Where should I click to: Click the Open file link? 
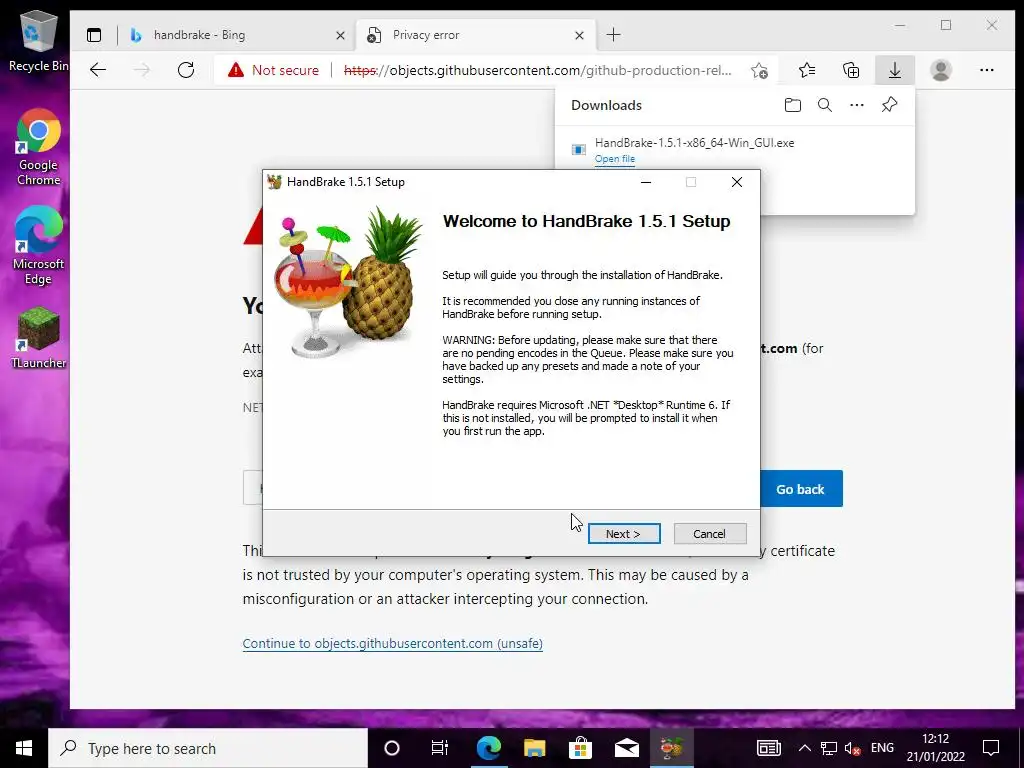(615, 159)
